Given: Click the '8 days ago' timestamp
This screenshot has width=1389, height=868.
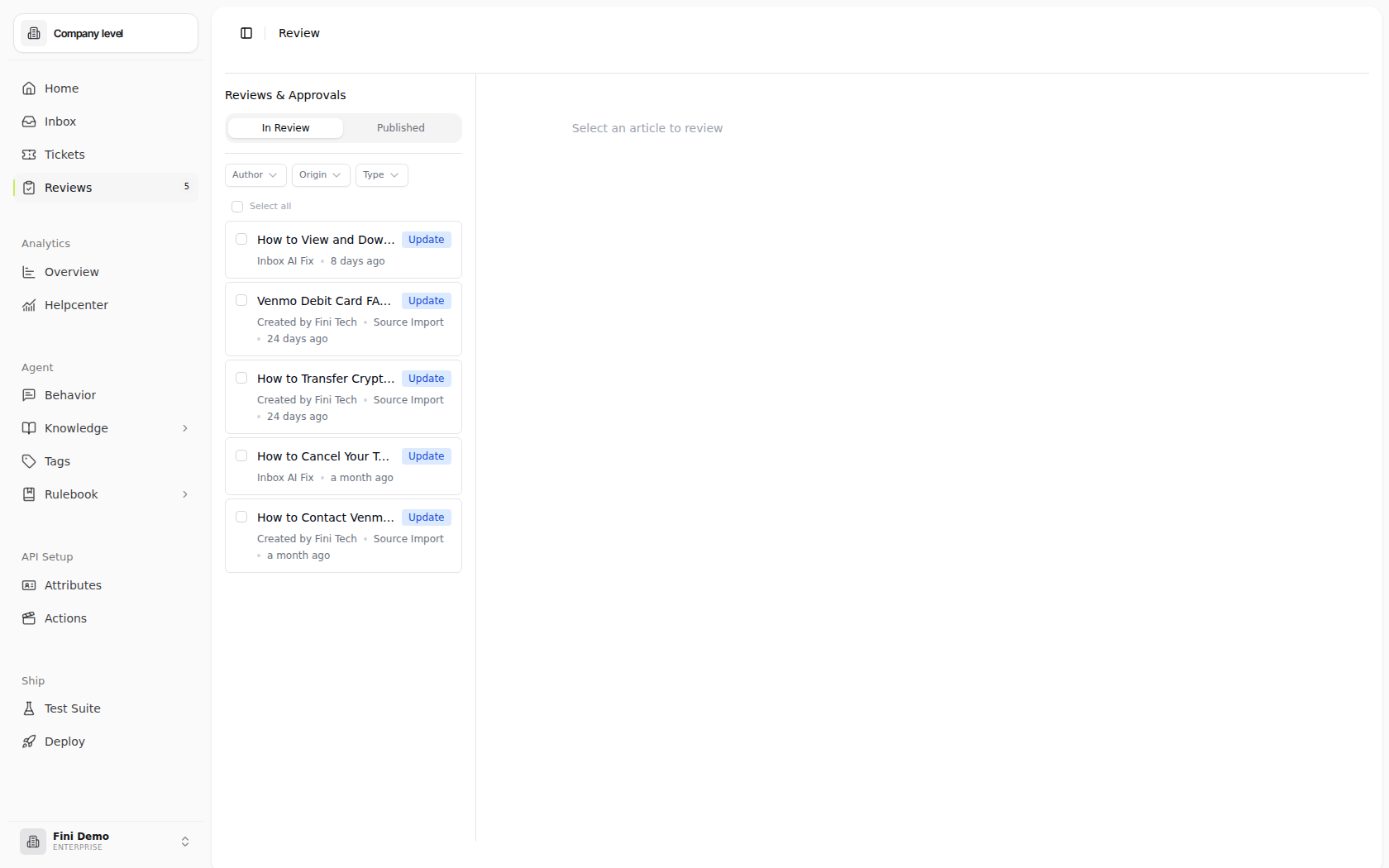Looking at the screenshot, I should coord(358,261).
